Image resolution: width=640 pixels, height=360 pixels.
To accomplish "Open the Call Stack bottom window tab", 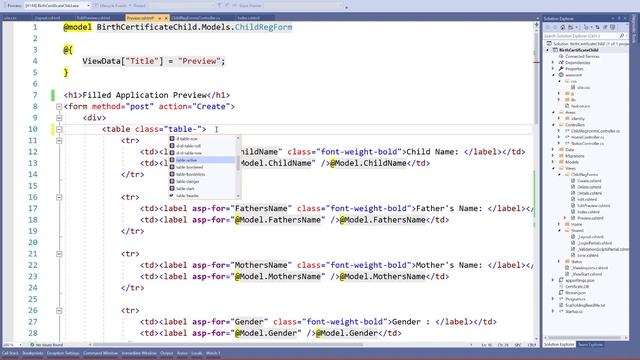I will pyautogui.click(x=10, y=353).
